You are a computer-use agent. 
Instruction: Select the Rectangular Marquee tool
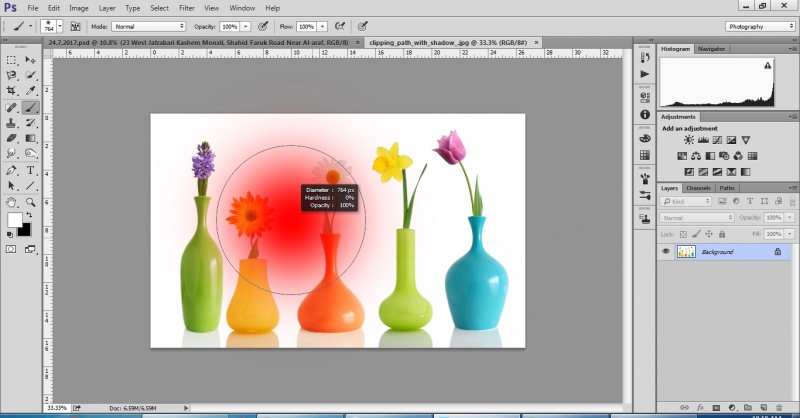[11, 59]
